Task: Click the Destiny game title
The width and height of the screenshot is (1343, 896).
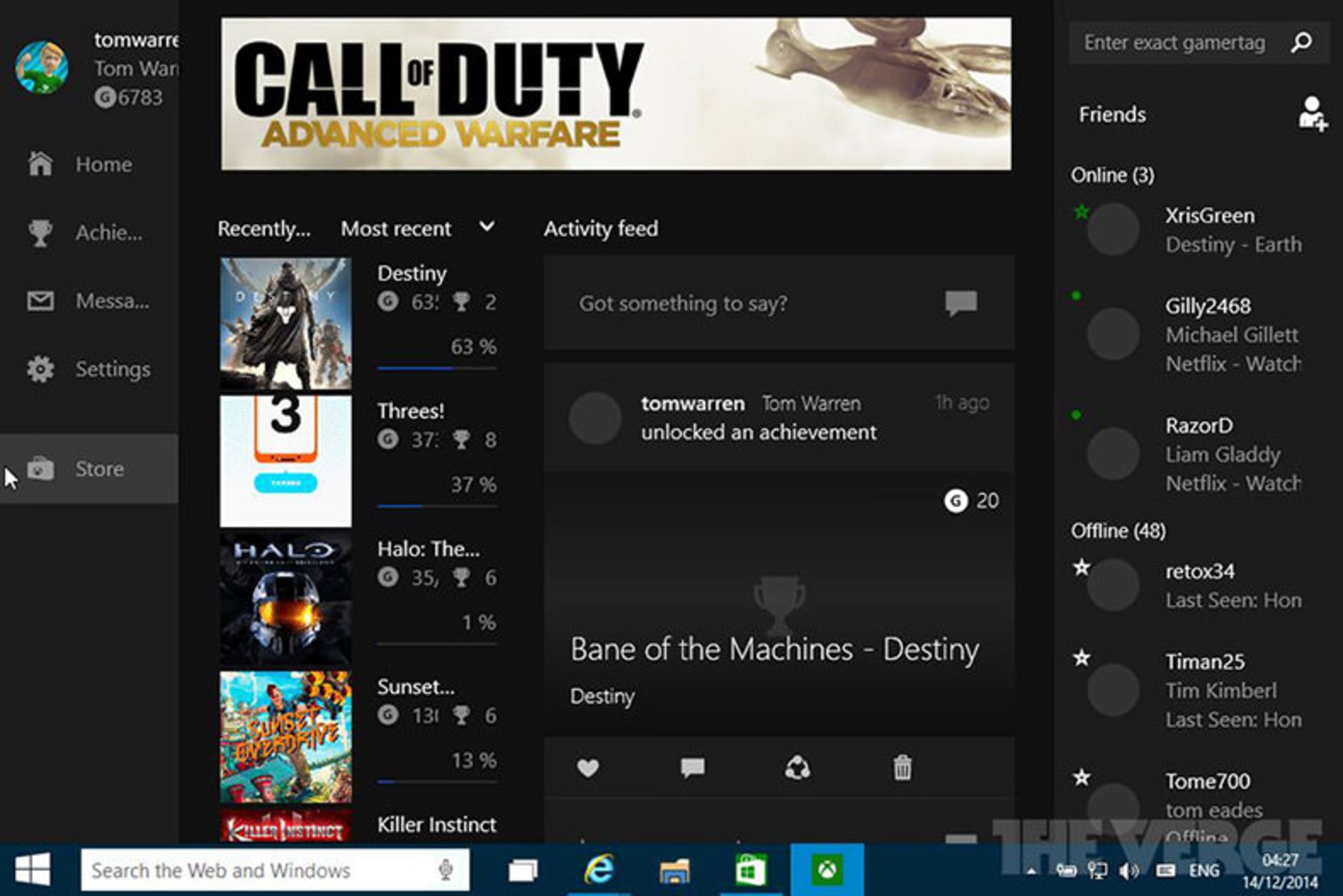Action: (412, 273)
